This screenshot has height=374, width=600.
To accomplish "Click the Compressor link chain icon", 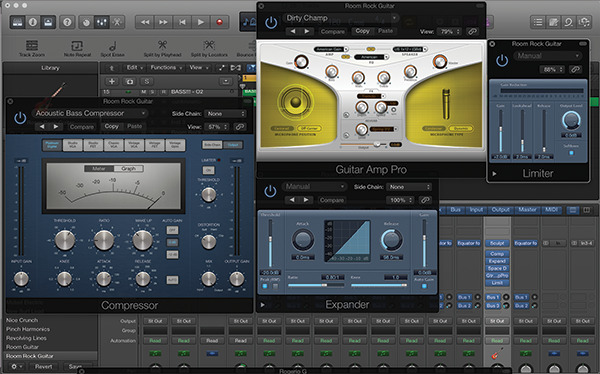I will (240, 127).
